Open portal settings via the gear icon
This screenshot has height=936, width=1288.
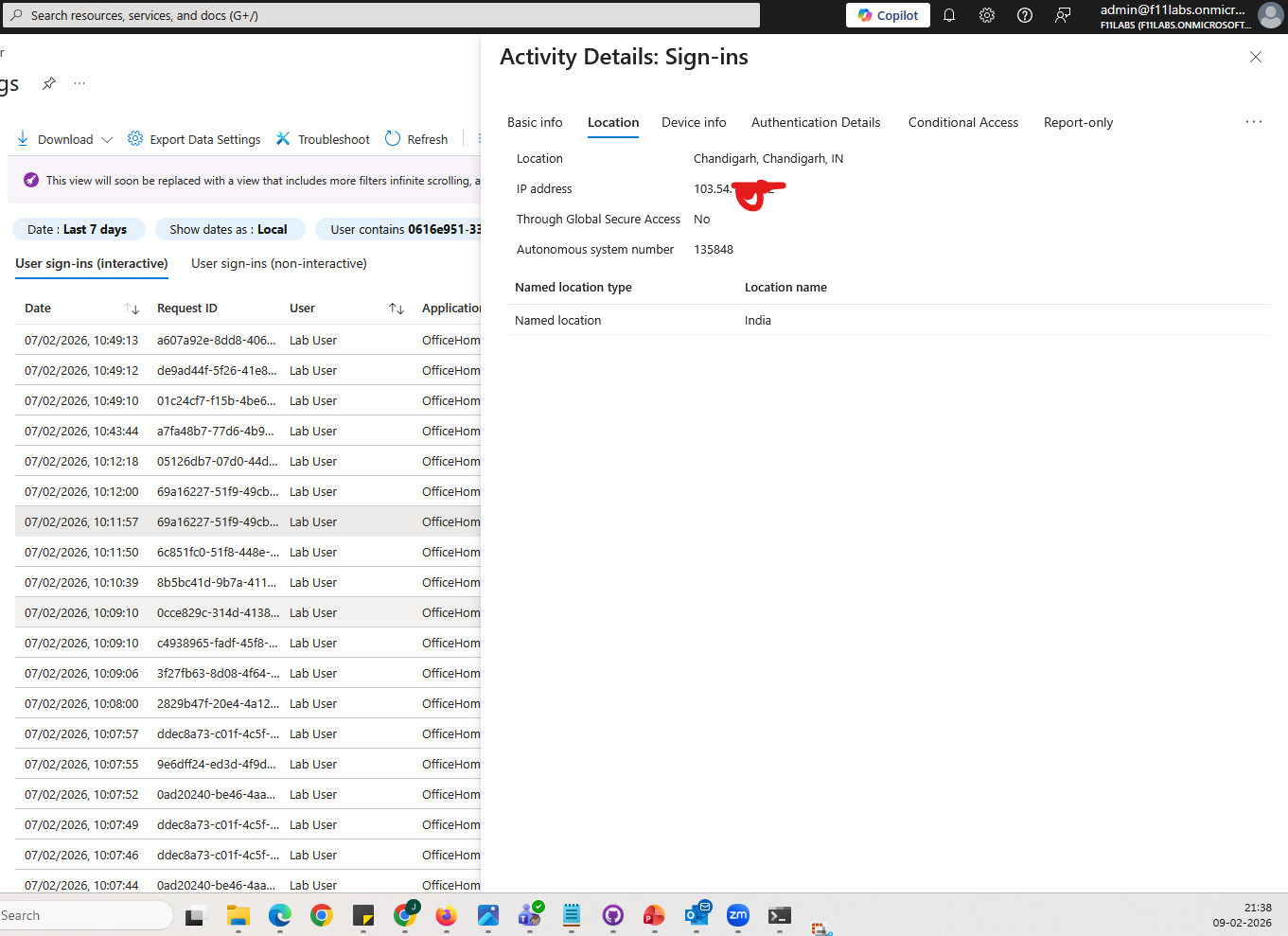tap(987, 15)
